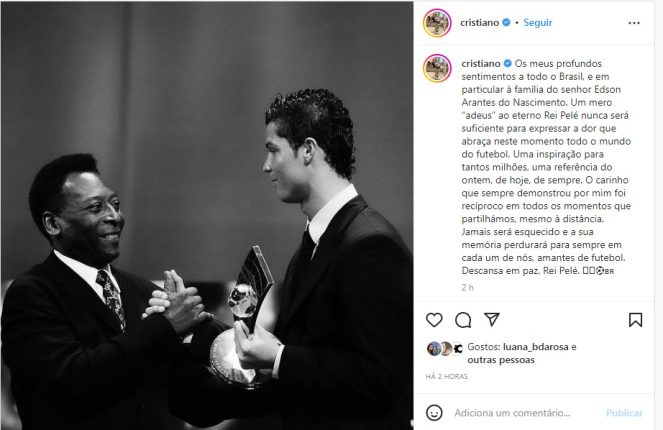
Task: Open cristiano's profile picture in header
Action: [437, 23]
